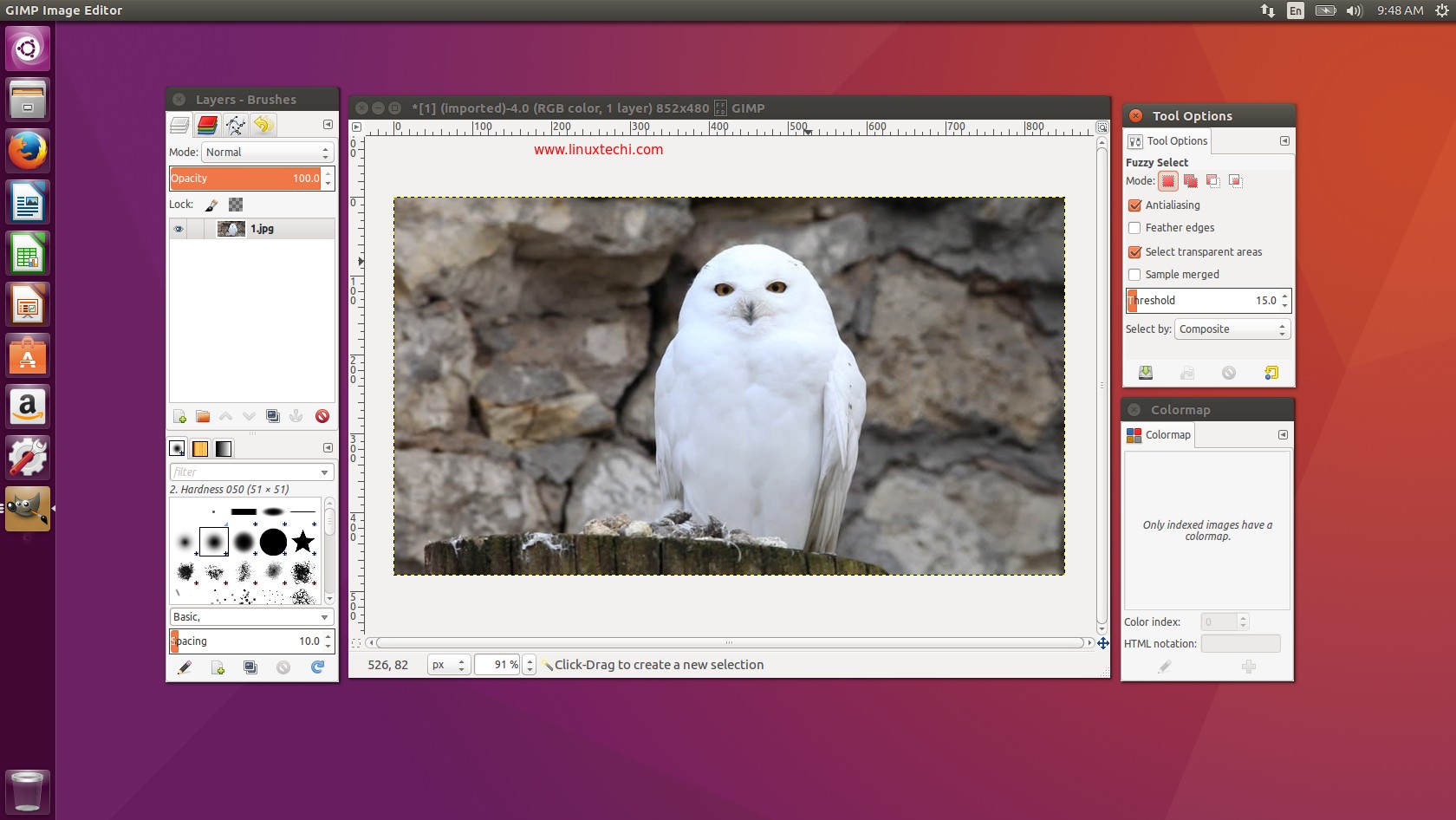Screen dimensions: 1456x820
Task: Click the 91 % zoom field
Action: (x=498, y=665)
